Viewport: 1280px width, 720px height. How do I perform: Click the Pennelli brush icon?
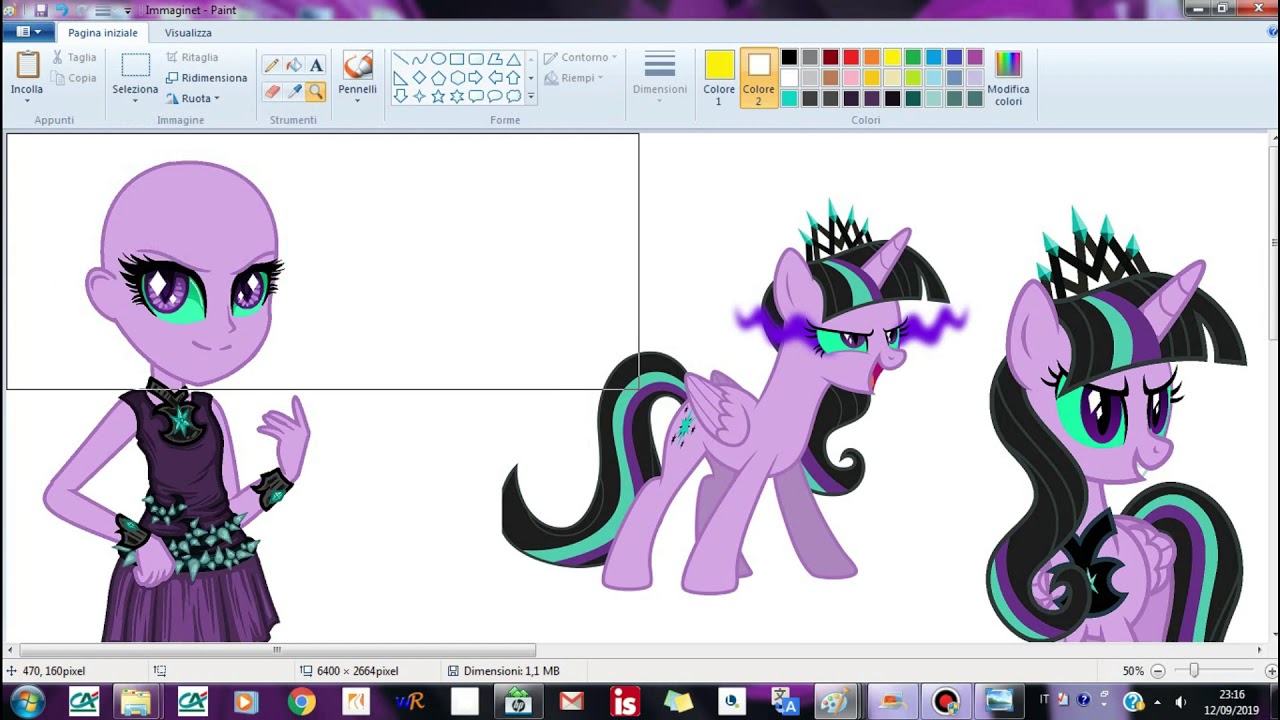[x=357, y=66]
